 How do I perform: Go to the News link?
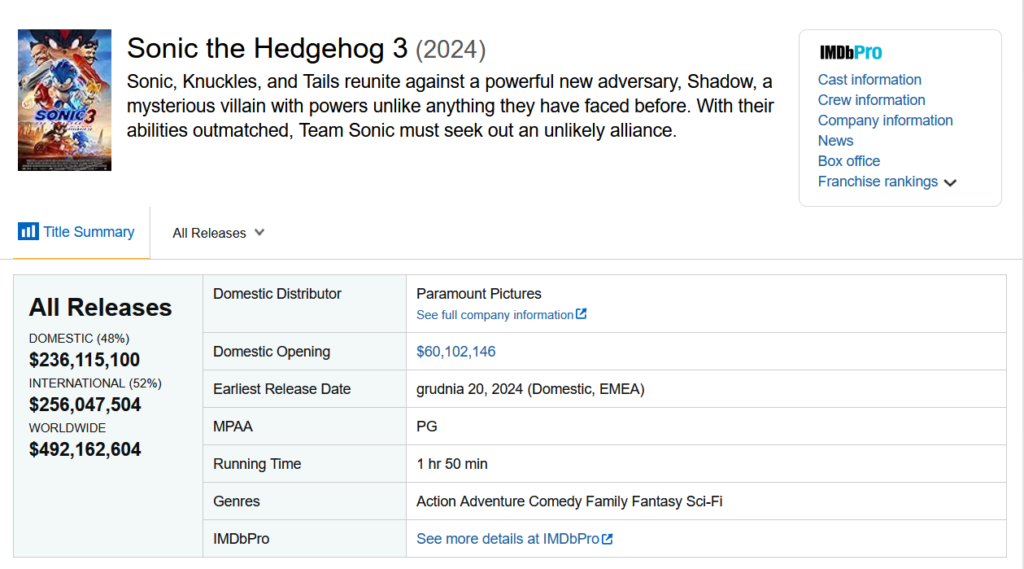pyautogui.click(x=835, y=140)
